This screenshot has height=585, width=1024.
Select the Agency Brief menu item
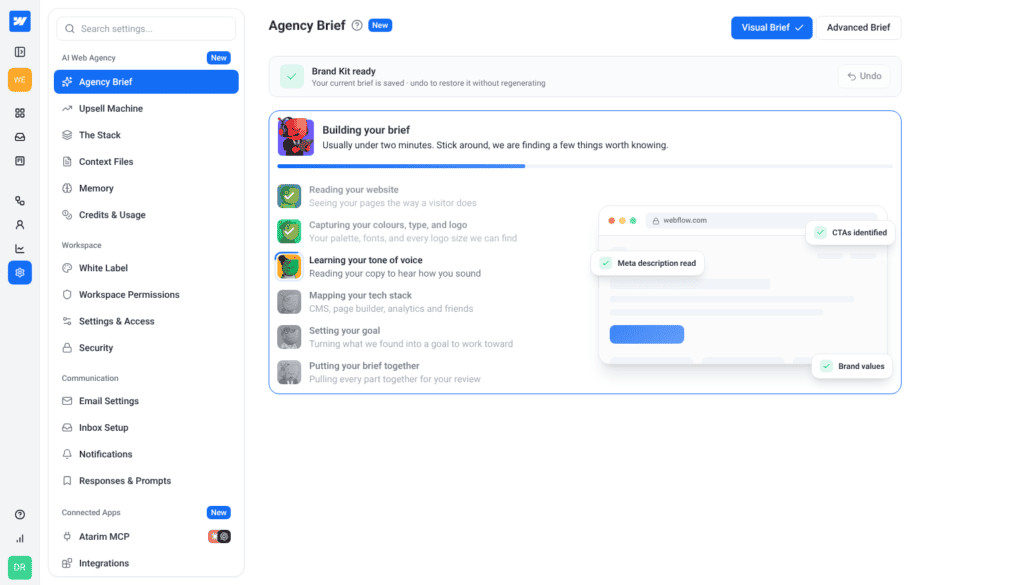[x=146, y=82]
